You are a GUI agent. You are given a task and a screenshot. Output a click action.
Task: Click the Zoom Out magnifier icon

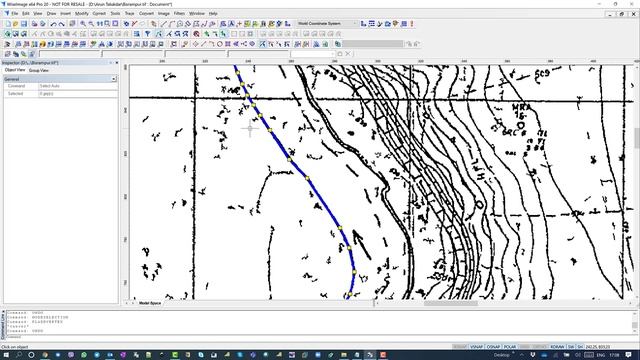pos(91,24)
